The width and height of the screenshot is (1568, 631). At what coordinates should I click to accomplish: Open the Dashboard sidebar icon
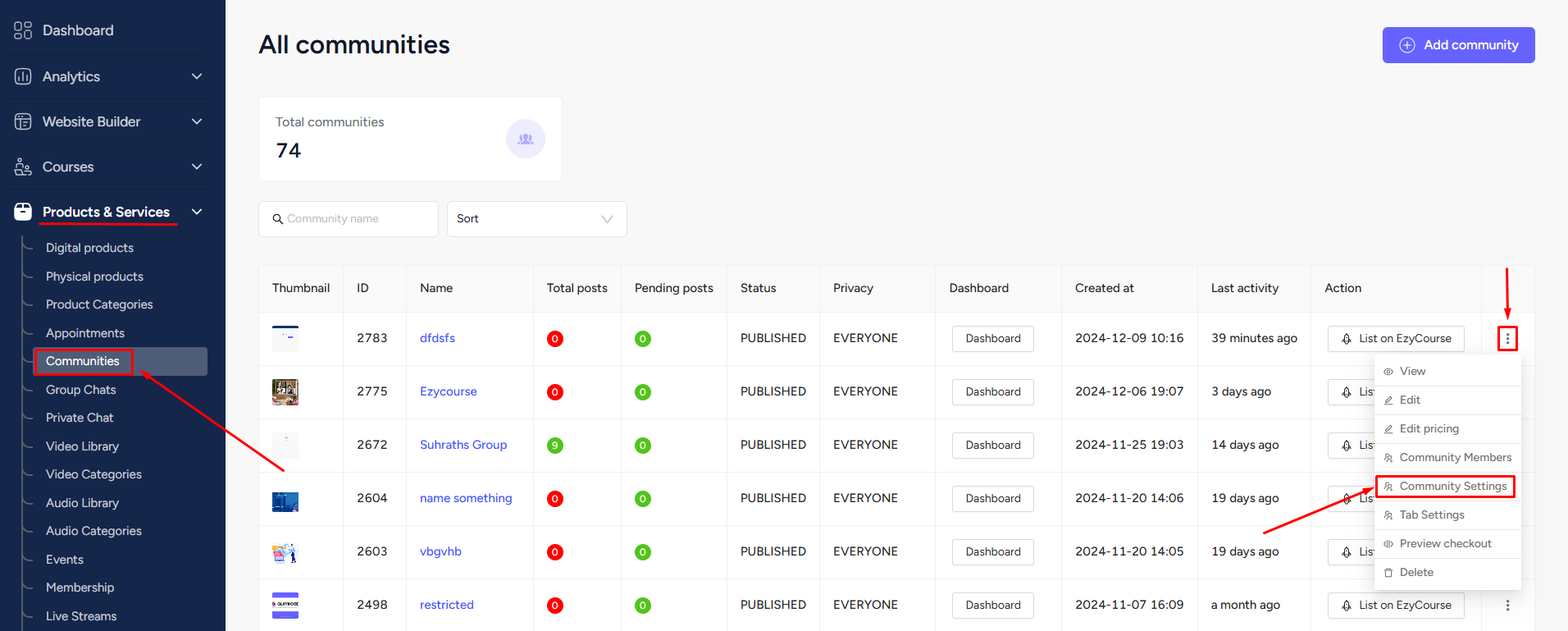[23, 30]
